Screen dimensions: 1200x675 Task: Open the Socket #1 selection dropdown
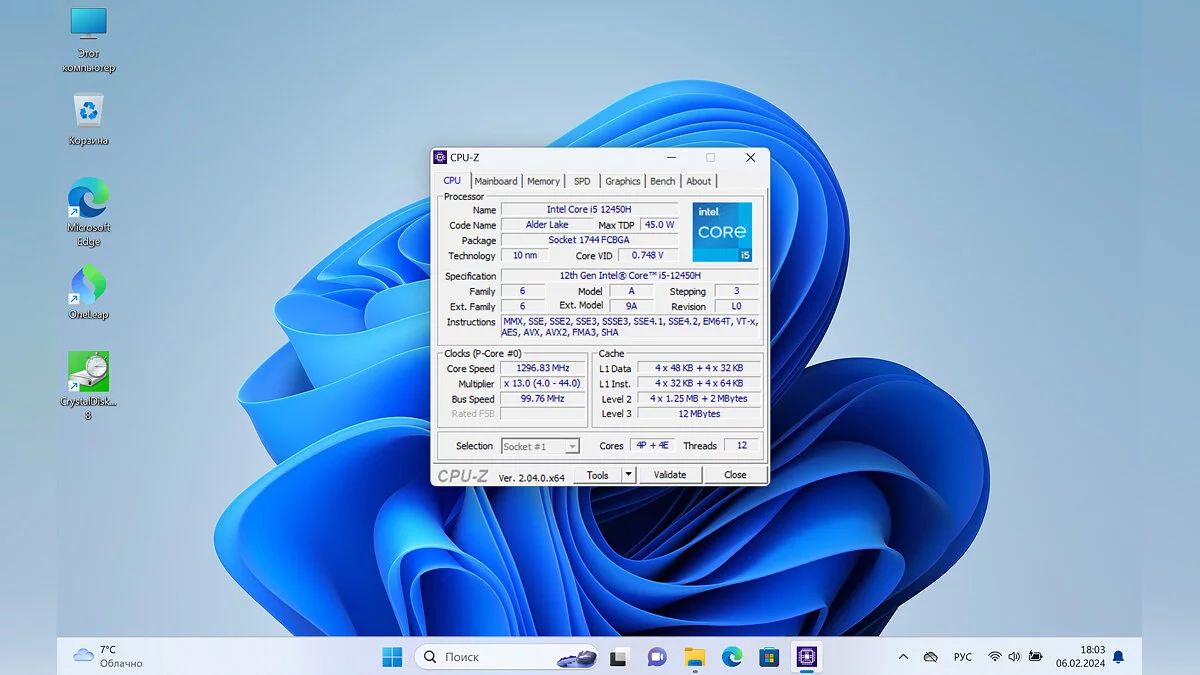pos(540,446)
